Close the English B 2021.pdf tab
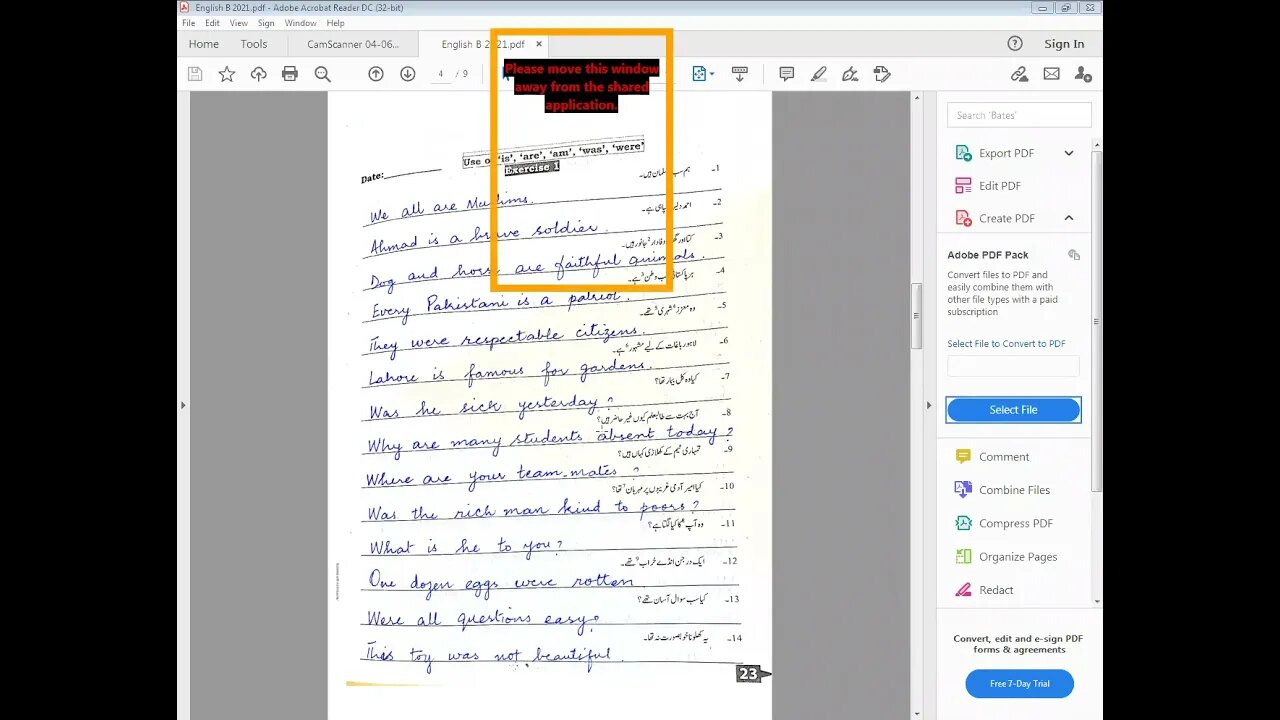The width and height of the screenshot is (1280, 720). 538,44
